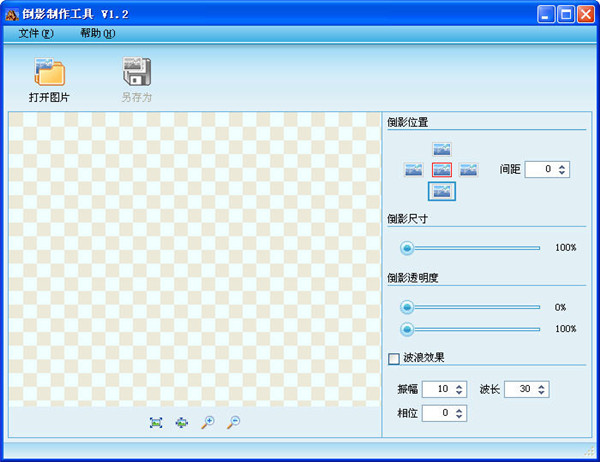Click the actual size view icon
Screen dimensions: 600x462
pos(182,423)
